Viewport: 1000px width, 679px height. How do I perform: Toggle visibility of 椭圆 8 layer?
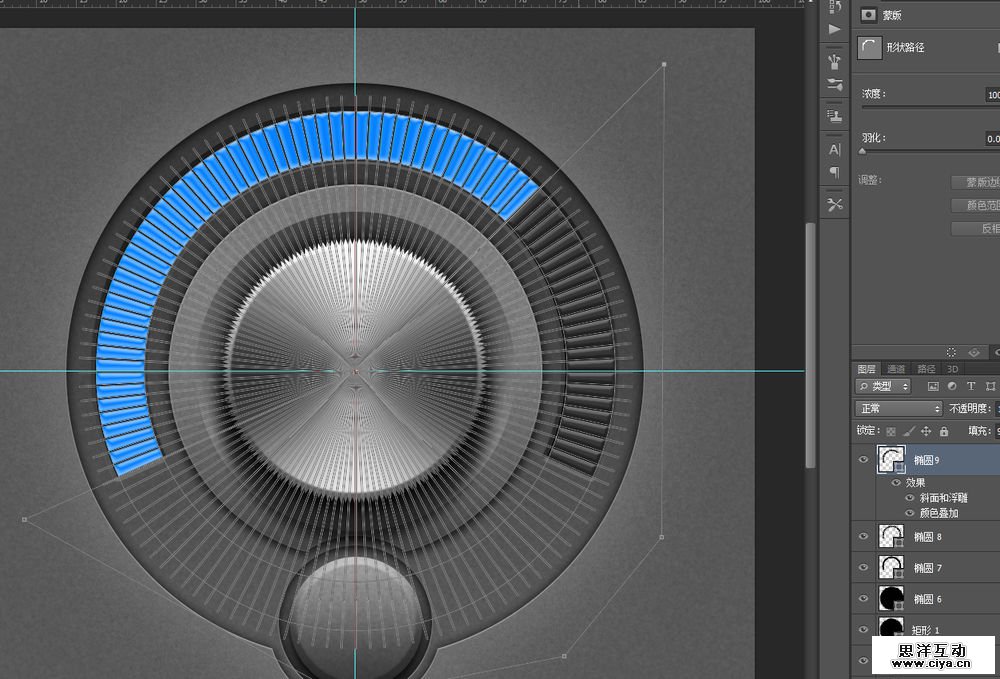[x=864, y=537]
